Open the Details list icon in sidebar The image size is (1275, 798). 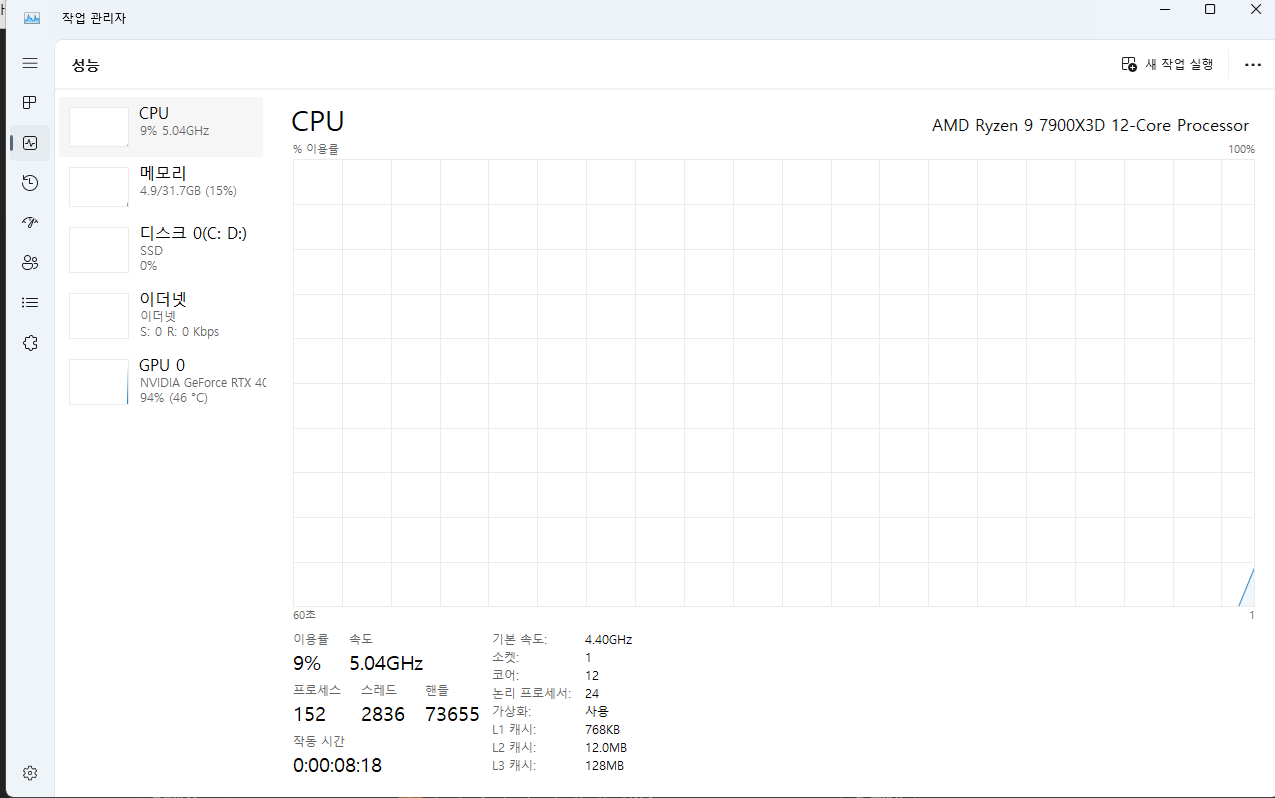tap(30, 302)
